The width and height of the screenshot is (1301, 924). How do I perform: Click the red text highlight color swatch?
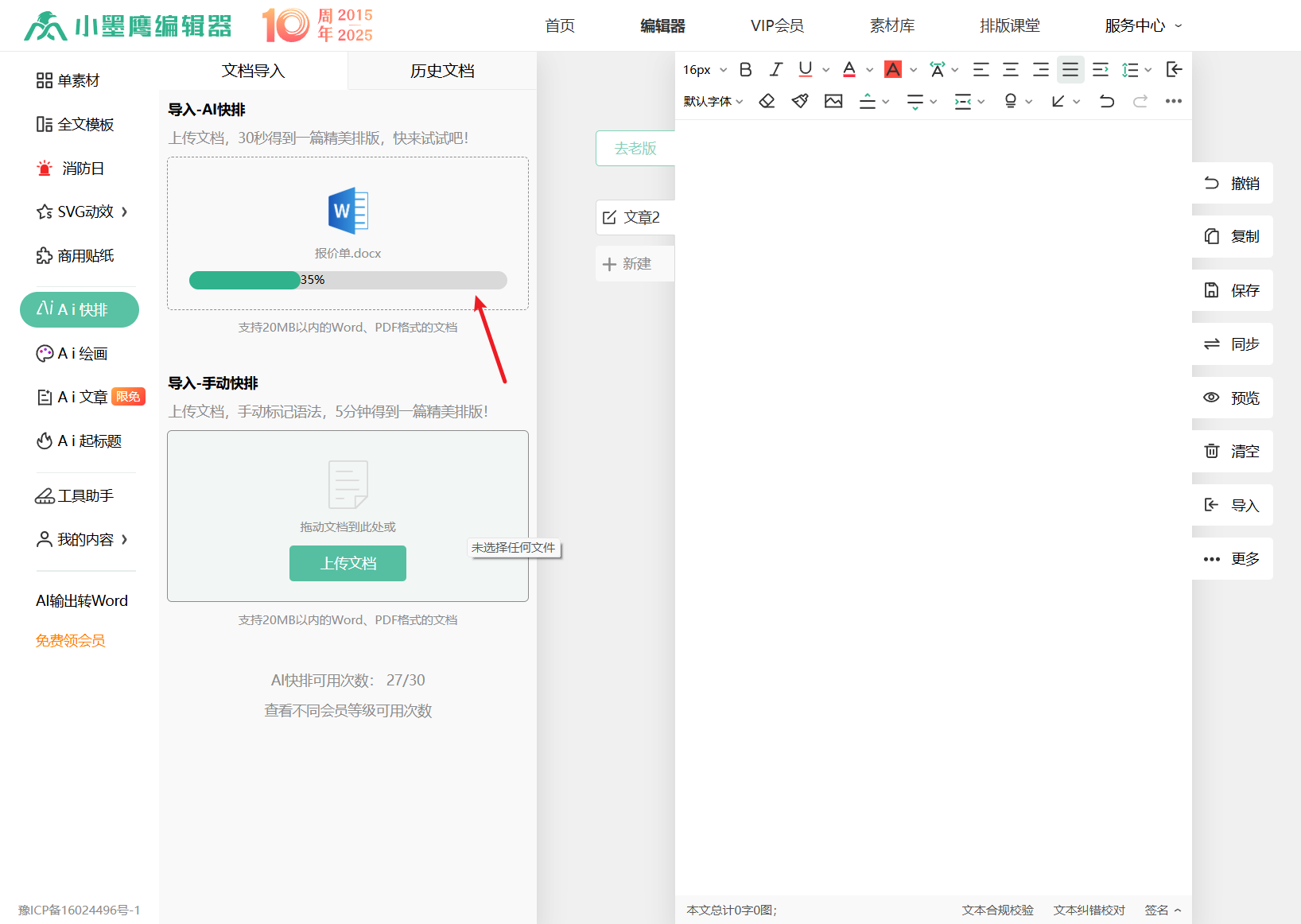(x=893, y=70)
